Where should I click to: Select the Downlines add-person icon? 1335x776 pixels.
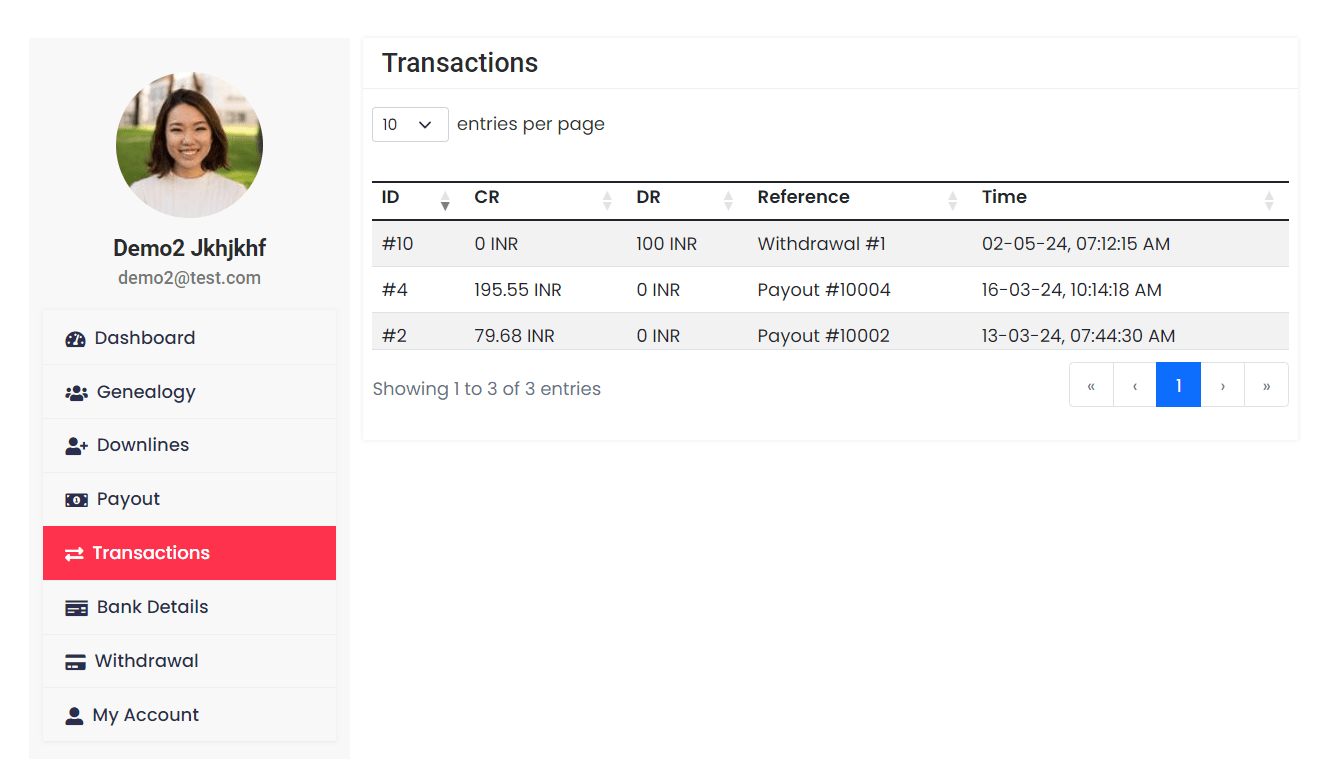click(x=76, y=446)
